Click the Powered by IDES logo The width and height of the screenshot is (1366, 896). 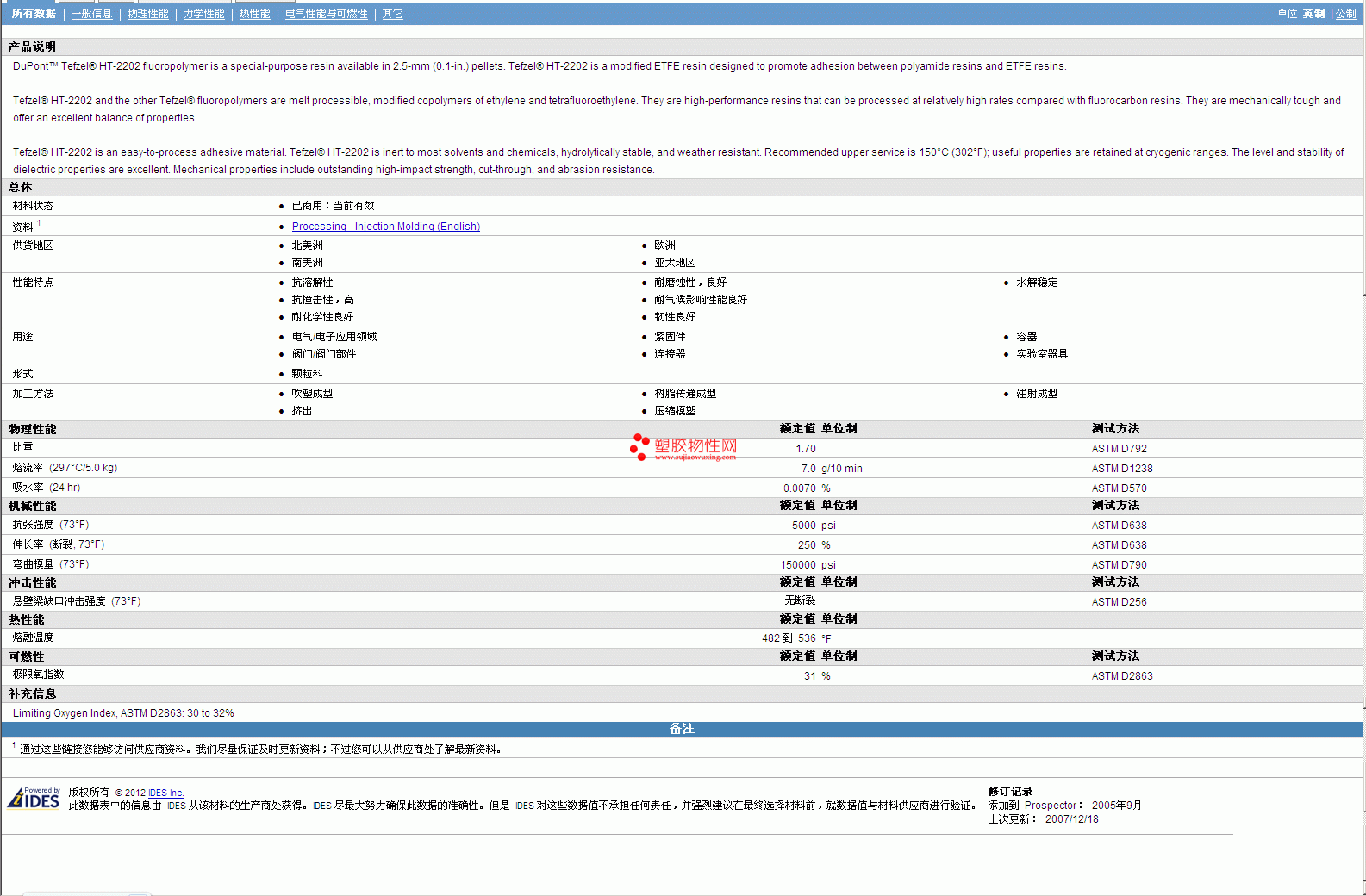(x=34, y=798)
